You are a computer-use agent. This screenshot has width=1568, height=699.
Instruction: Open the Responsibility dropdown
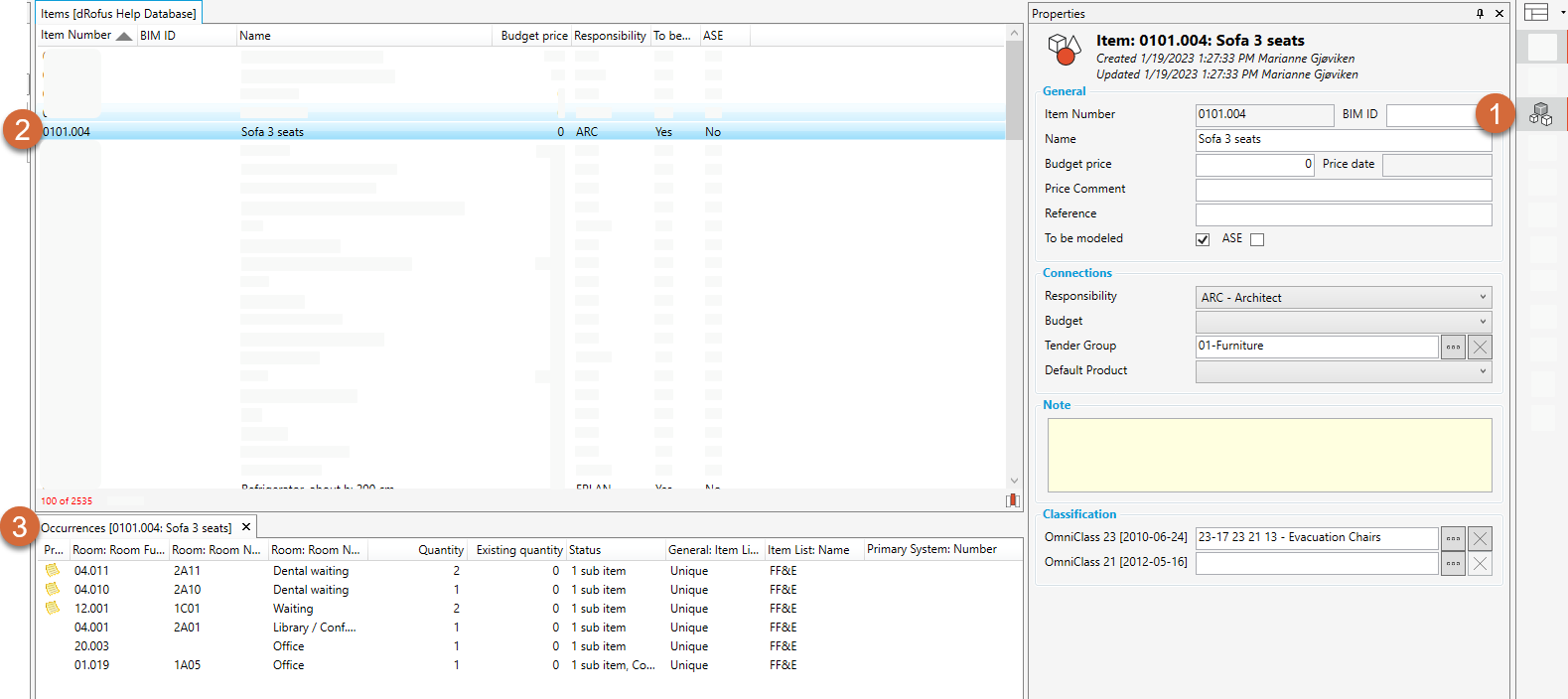1343,297
